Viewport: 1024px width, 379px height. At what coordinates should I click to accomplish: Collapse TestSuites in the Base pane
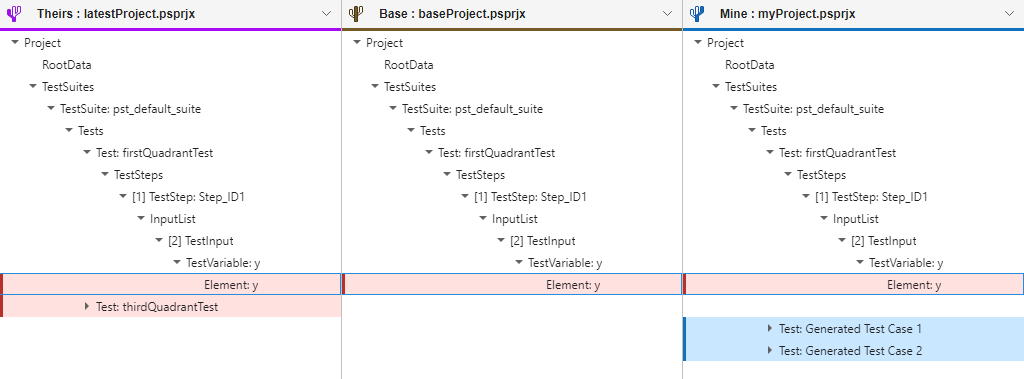coord(375,86)
